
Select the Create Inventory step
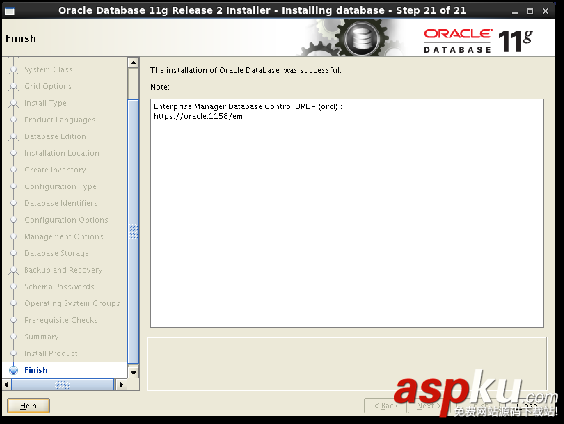pyautogui.click(x=55, y=169)
